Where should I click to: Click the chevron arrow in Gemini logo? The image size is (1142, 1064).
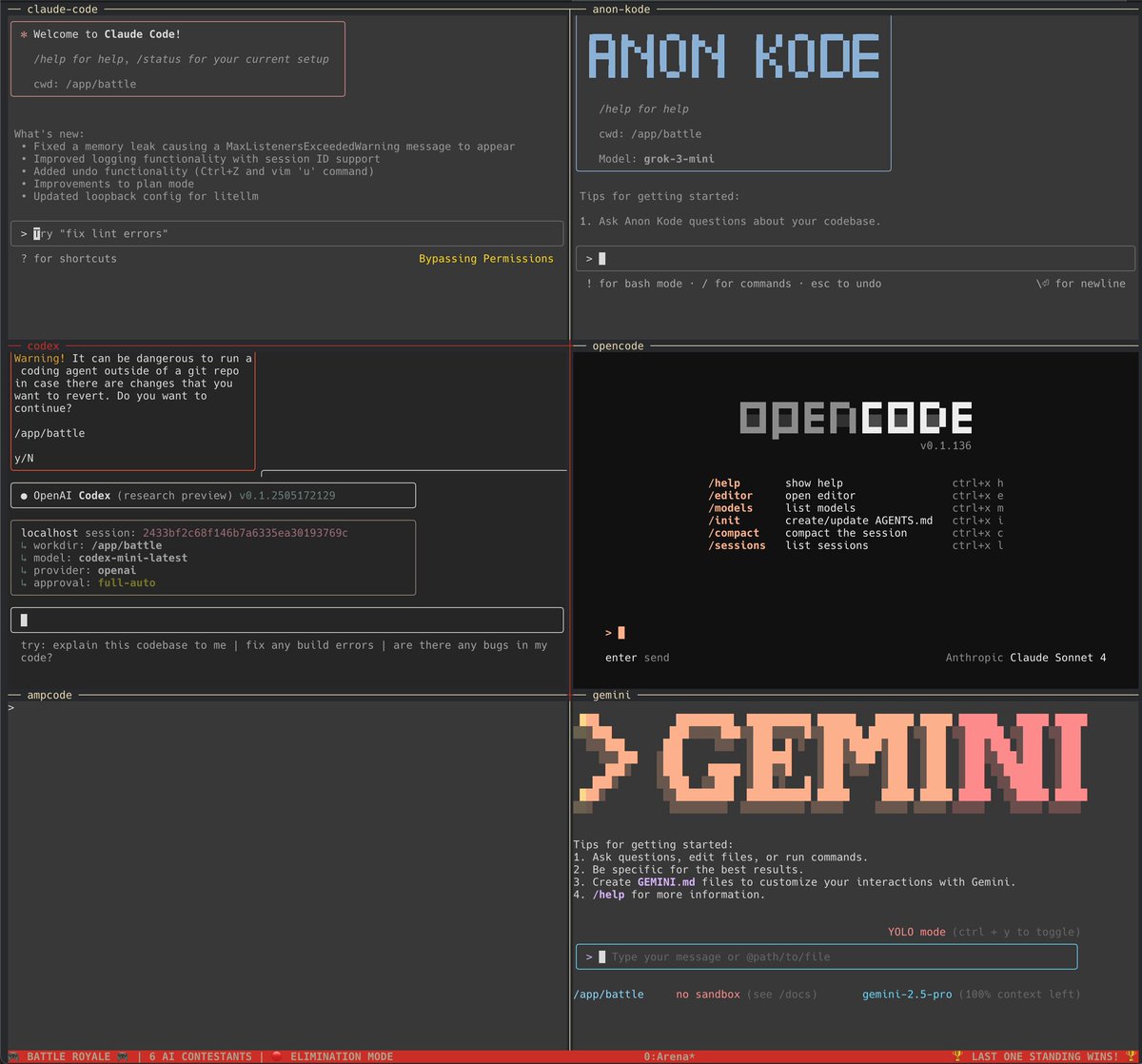point(606,762)
